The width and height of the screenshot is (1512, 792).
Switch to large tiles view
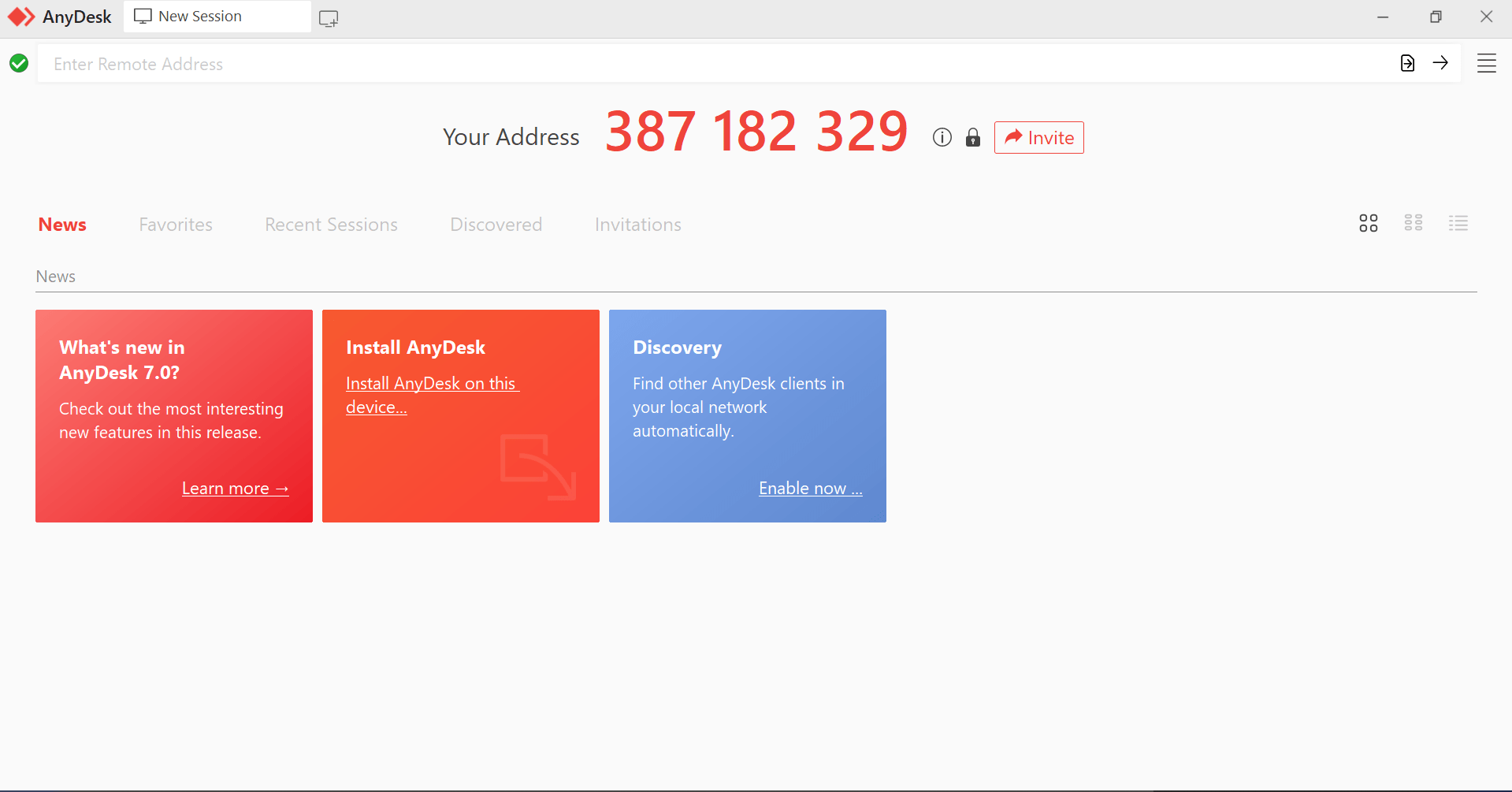point(1369,223)
